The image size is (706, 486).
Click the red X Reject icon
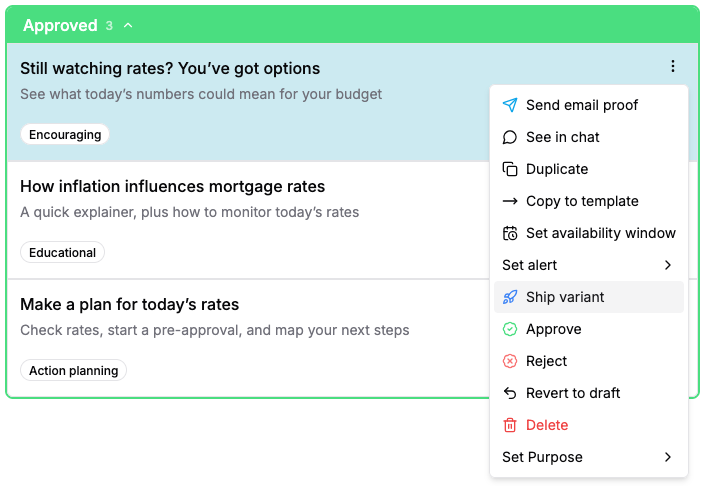[x=510, y=361]
